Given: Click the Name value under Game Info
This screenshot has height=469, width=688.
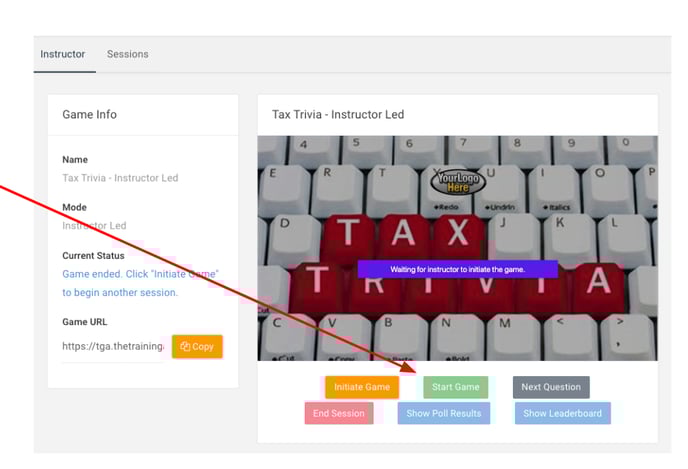Looking at the screenshot, I should point(120,178).
